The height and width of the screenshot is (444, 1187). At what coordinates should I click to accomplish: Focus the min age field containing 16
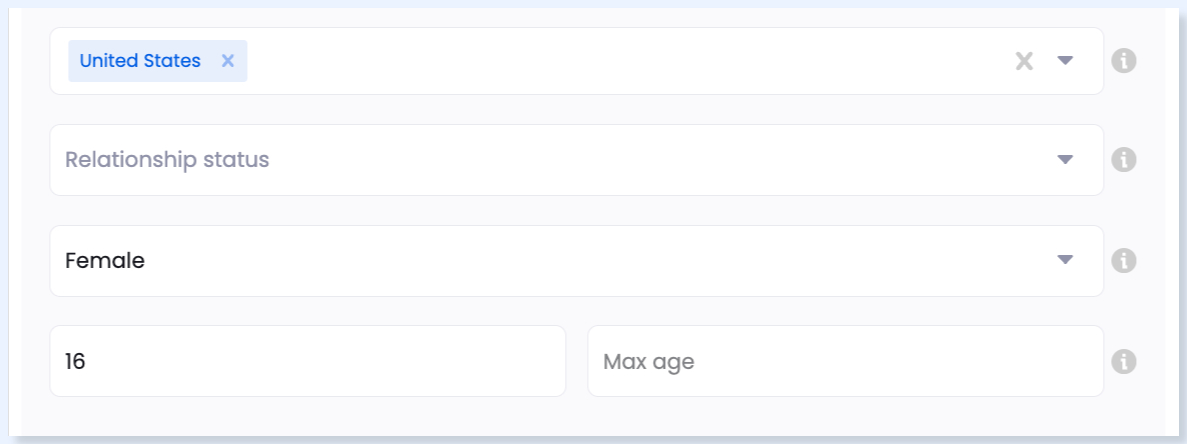[x=307, y=361]
